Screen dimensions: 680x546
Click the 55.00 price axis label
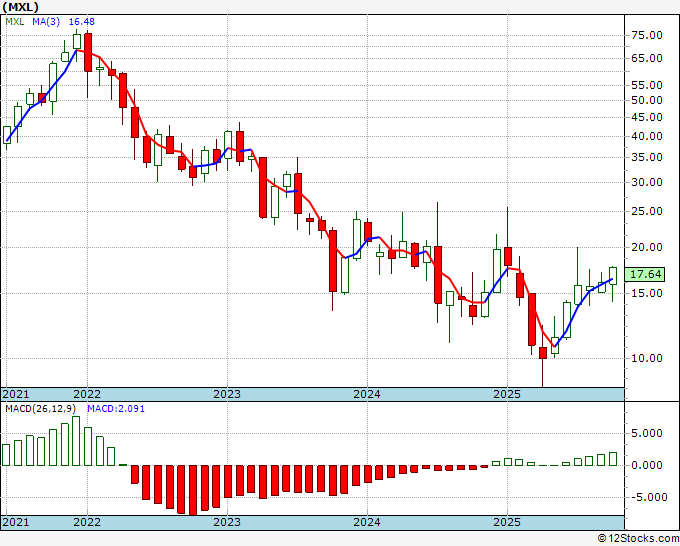(647, 85)
